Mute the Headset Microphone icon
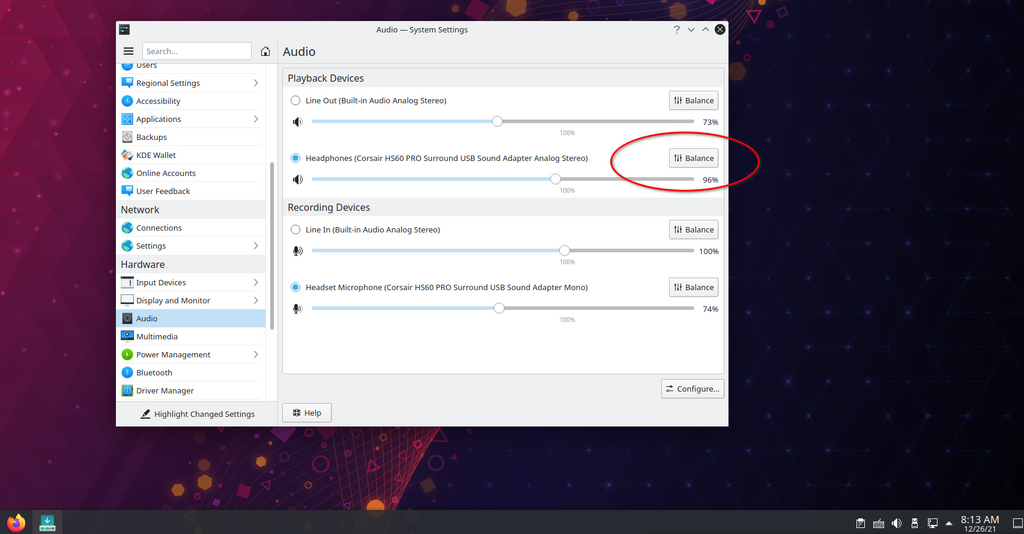This screenshot has height=534, width=1024. 297,309
